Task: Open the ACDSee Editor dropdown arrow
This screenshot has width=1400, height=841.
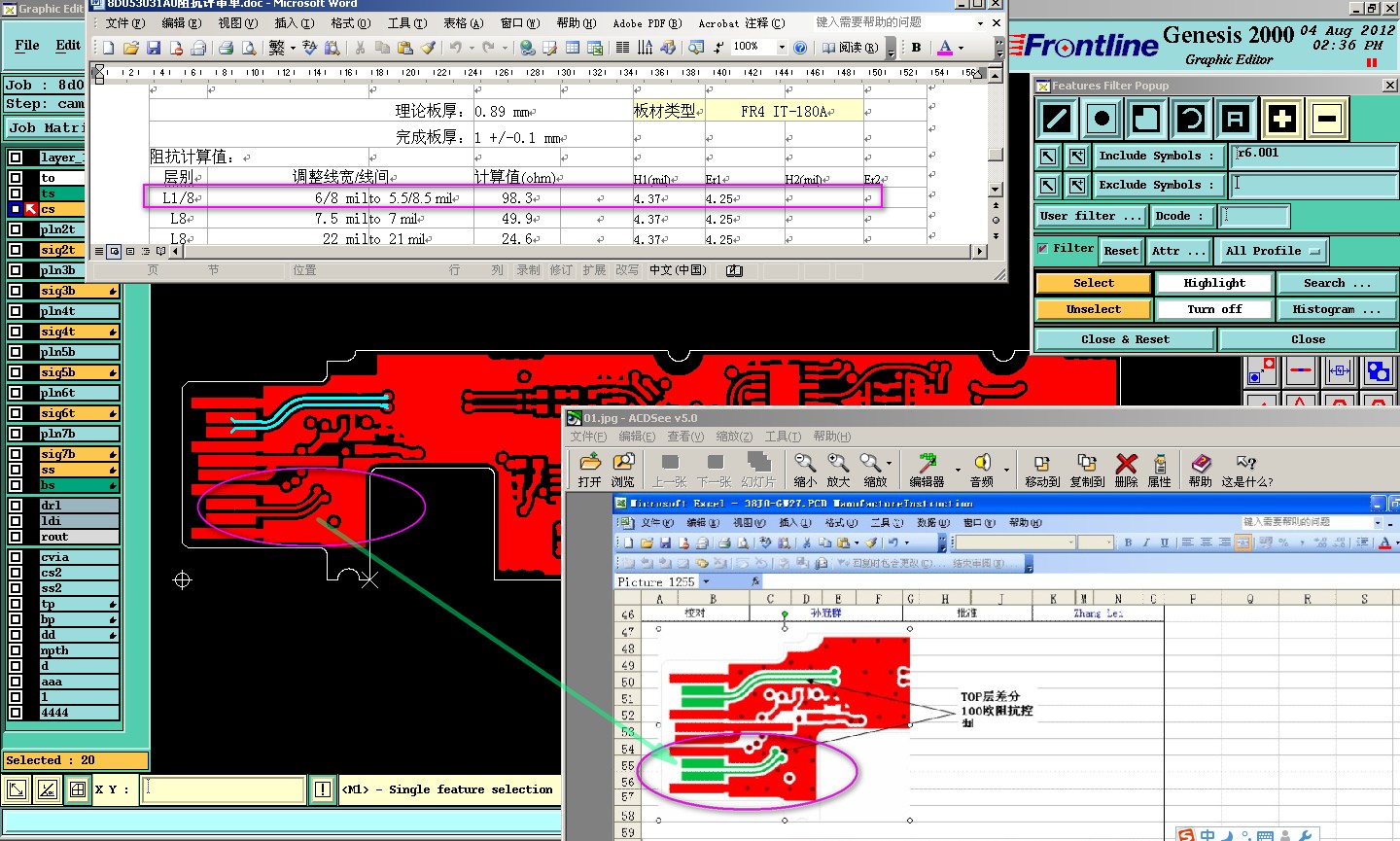Action: pyautogui.click(x=958, y=470)
